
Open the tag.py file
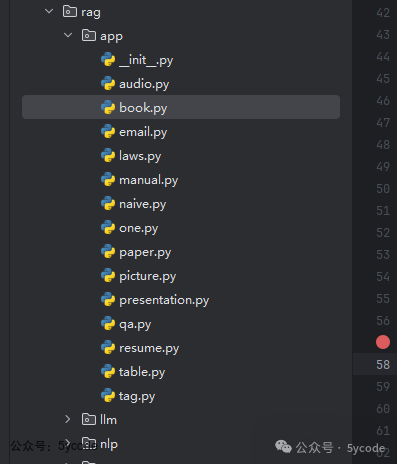coord(137,396)
